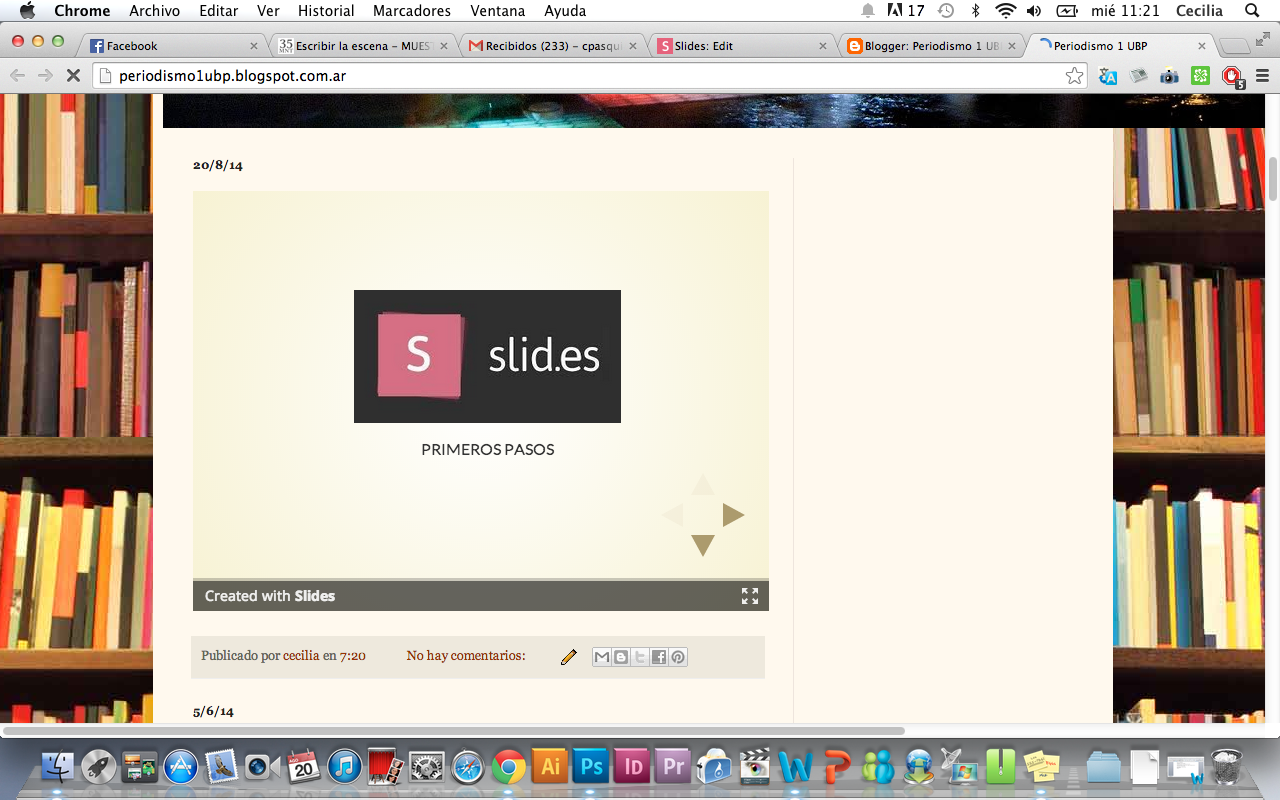The height and width of the screenshot is (800, 1280).
Task: Open the Ventana menu
Action: point(497,11)
